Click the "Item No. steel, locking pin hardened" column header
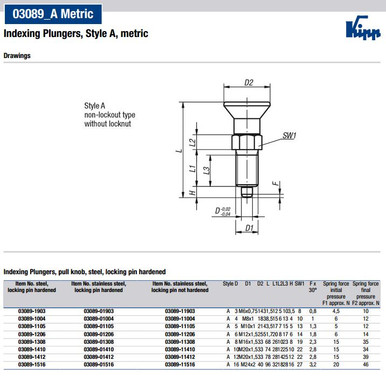Viewport: 386px width, 377px height. 32,287
